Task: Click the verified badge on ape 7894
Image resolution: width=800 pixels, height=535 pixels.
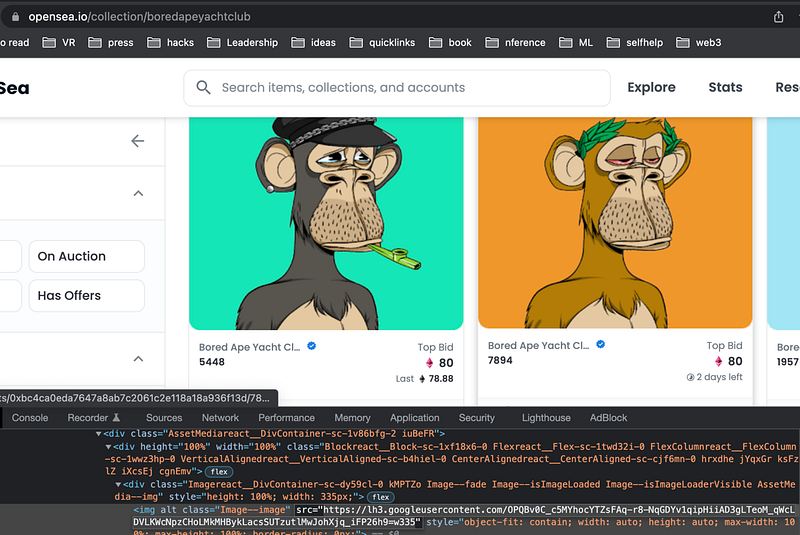Action: tap(601, 344)
